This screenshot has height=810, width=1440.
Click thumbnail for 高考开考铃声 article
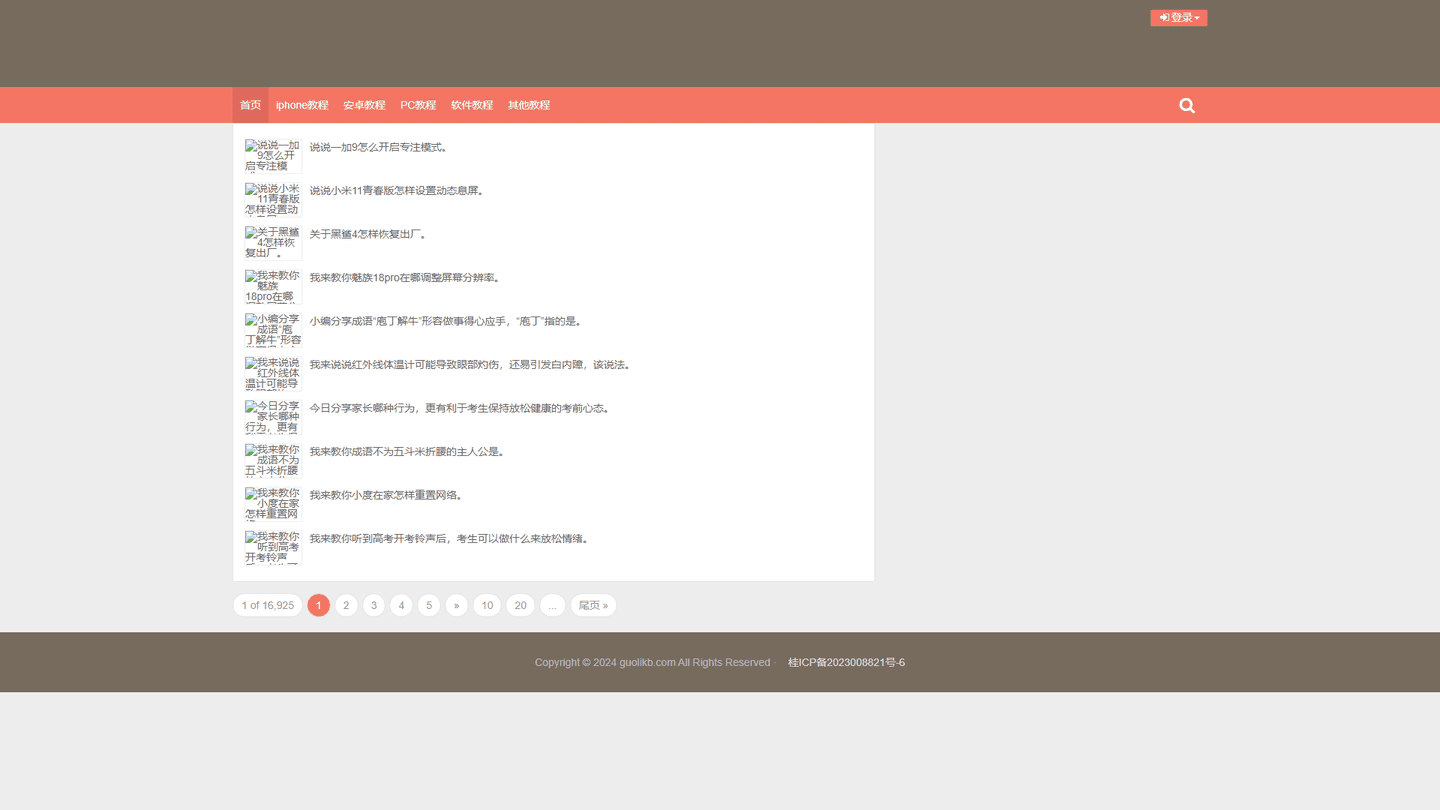273,547
